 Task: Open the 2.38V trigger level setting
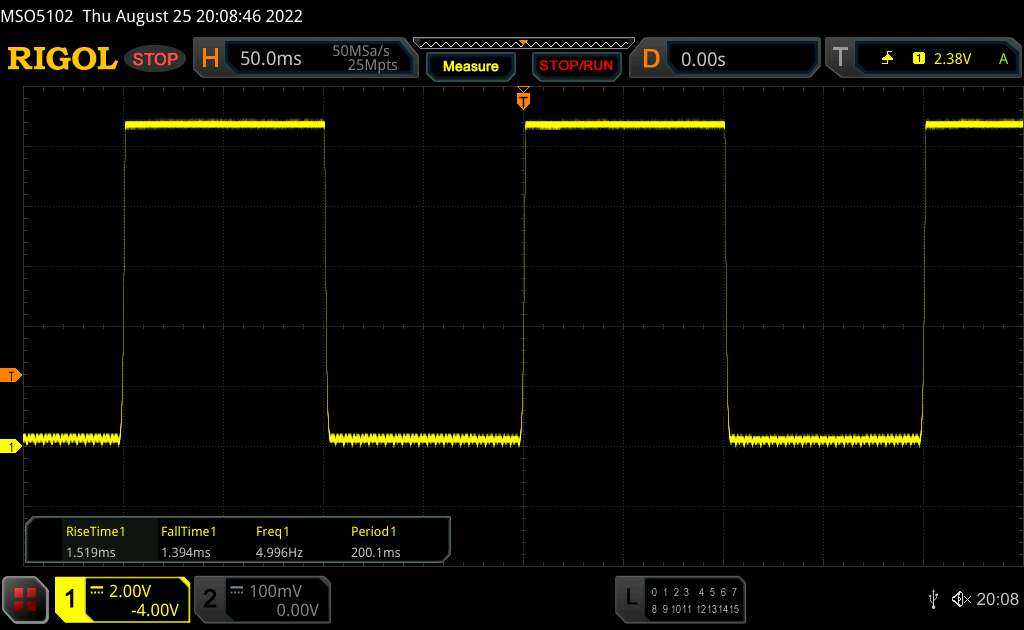951,59
